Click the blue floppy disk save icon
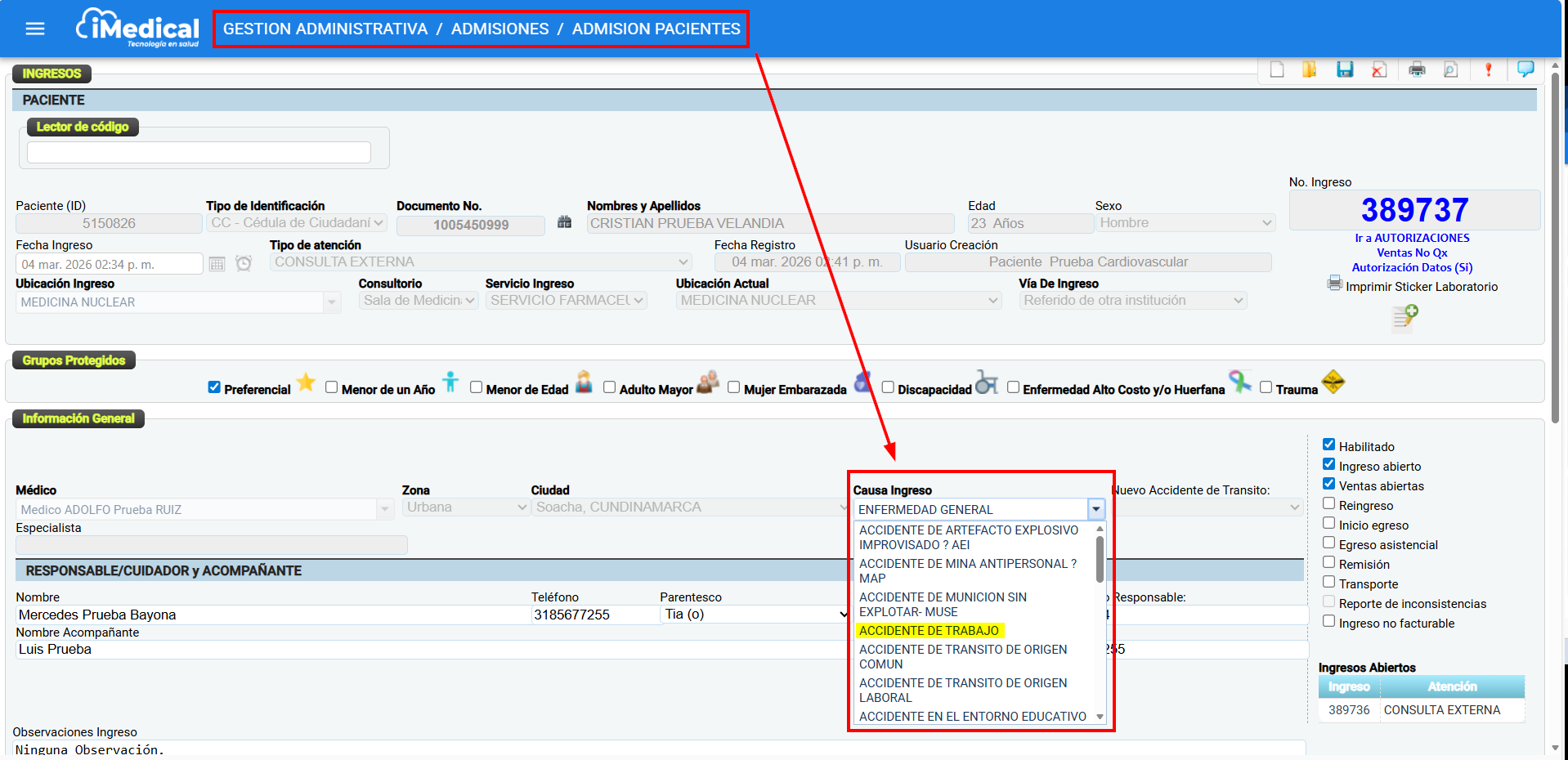This screenshot has width=1568, height=760. coord(1345,69)
